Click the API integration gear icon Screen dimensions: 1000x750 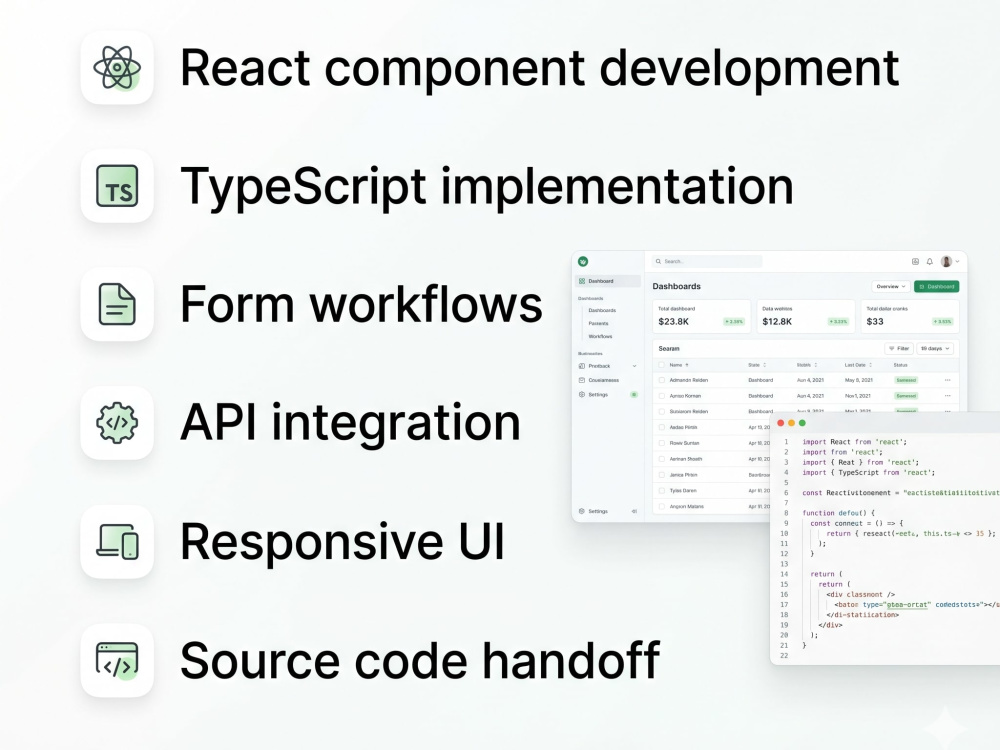tap(117, 423)
